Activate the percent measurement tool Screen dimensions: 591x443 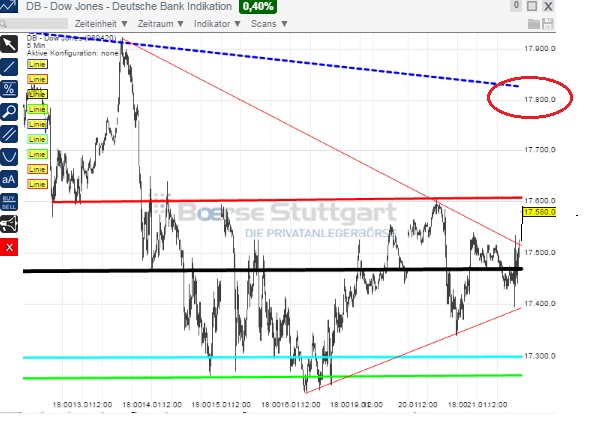9,89
